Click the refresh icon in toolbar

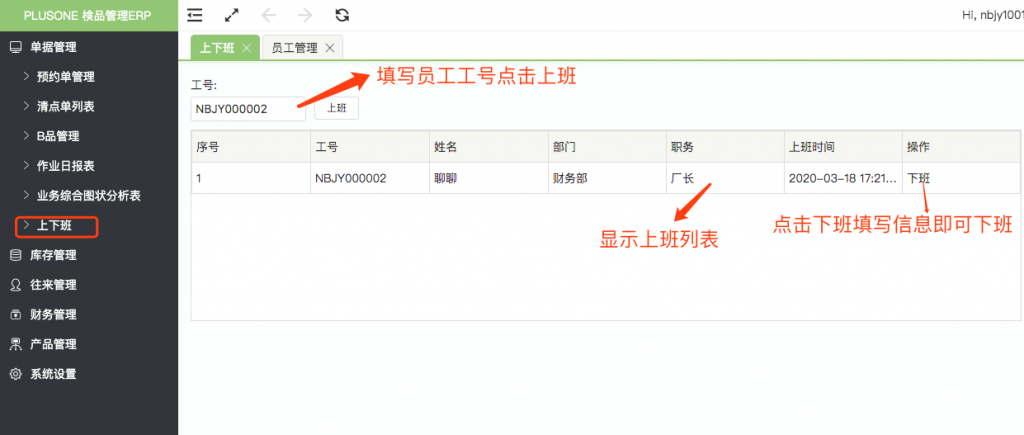click(x=342, y=16)
